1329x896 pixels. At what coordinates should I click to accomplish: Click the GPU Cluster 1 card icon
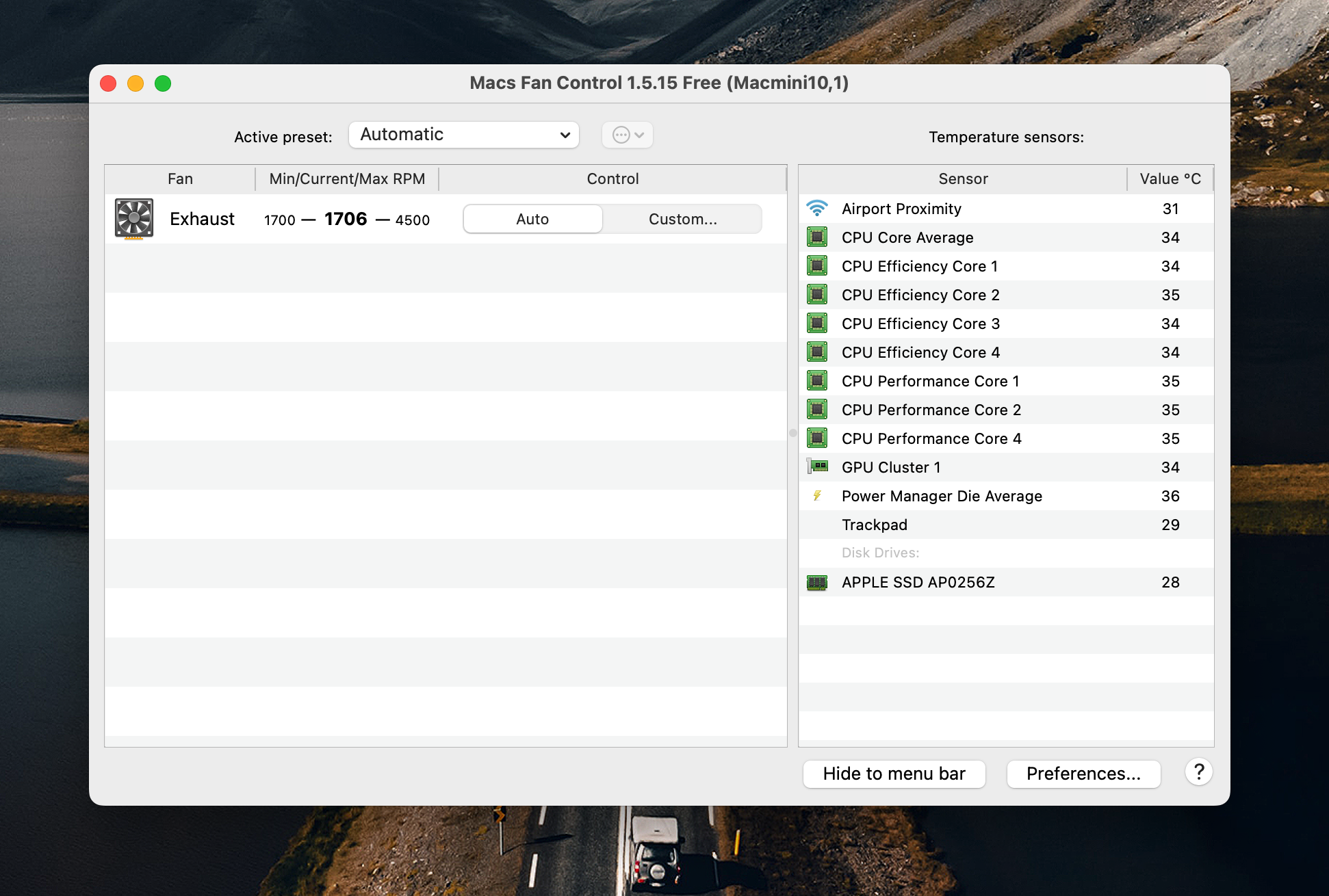click(817, 467)
